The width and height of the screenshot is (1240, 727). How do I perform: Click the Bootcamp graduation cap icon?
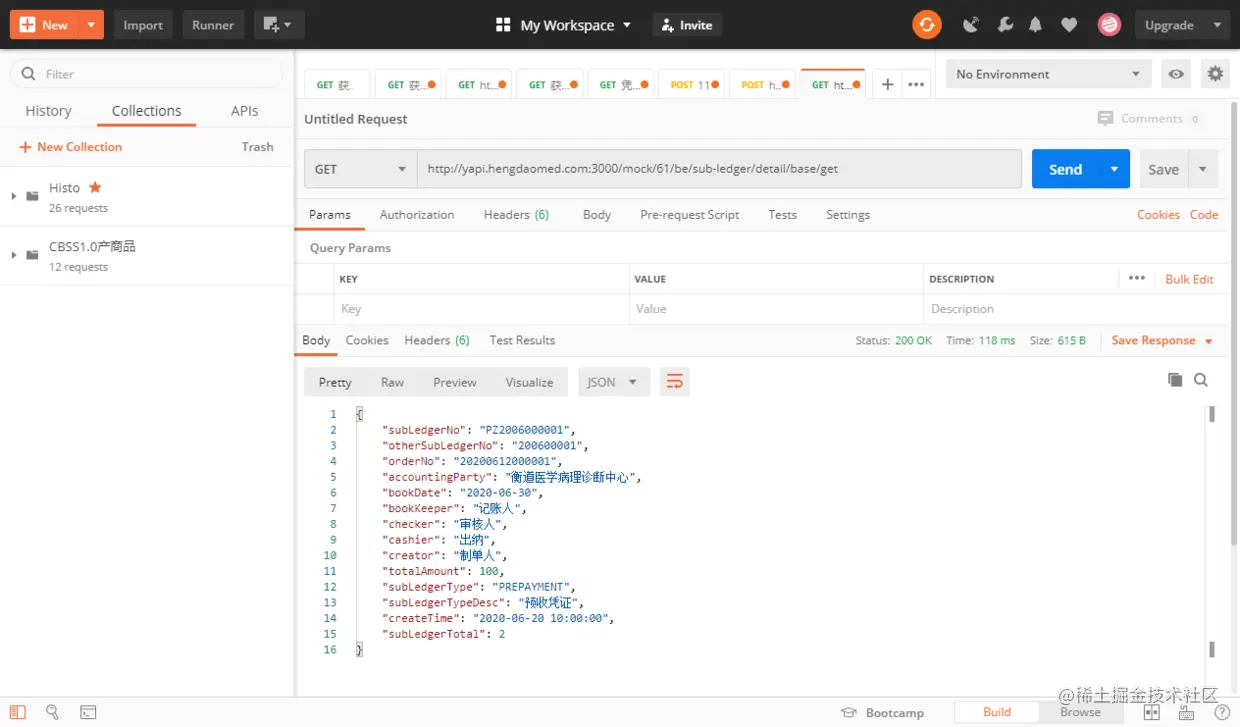tap(849, 713)
